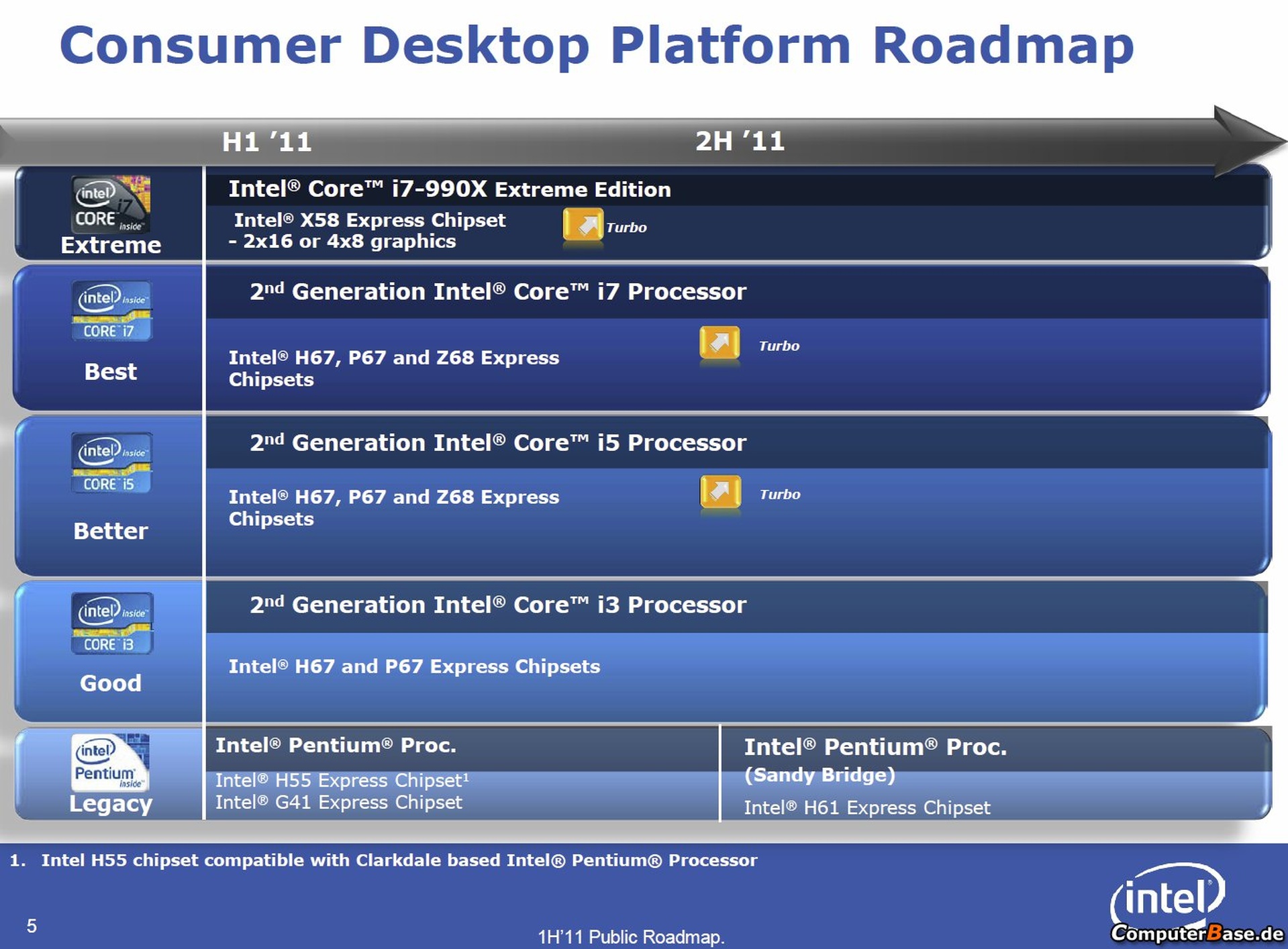
Task: Click the "Good" tier label
Action: click(x=111, y=683)
